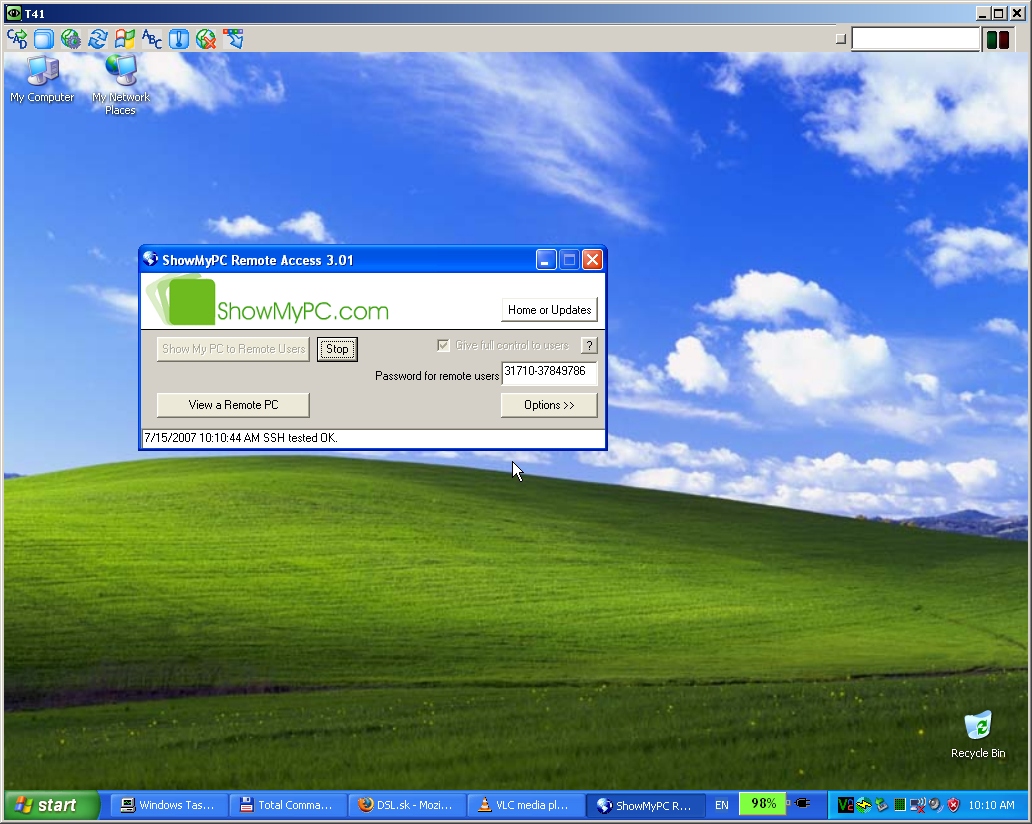Screen dimensions: 1032x824
Task: Stop sharing with the Stop button
Action: point(337,349)
